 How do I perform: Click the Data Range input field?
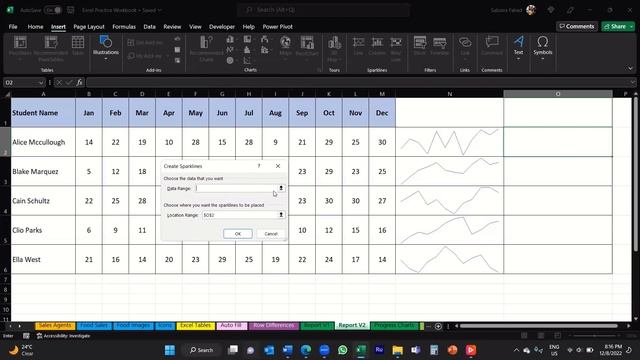236,188
